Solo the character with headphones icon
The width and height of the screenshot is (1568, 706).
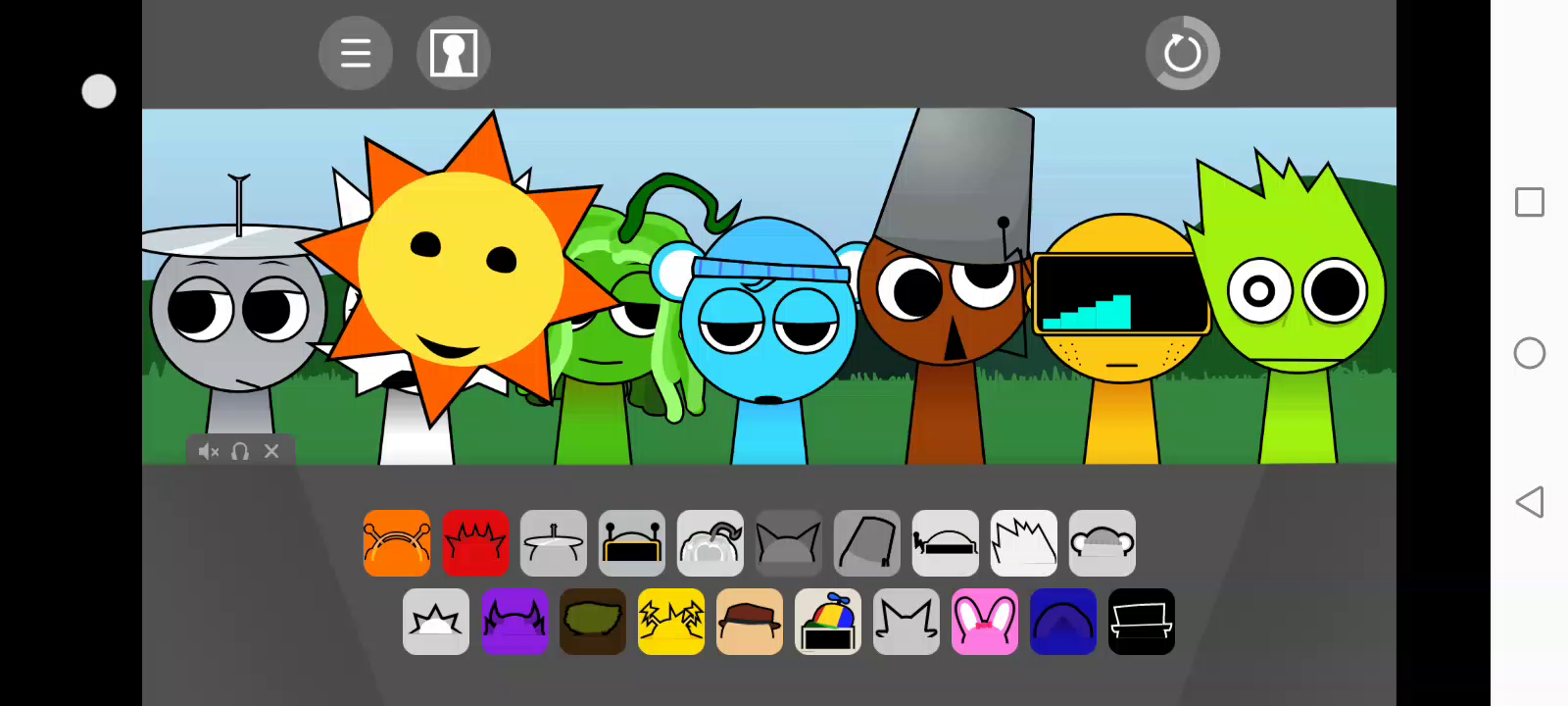[x=240, y=451]
